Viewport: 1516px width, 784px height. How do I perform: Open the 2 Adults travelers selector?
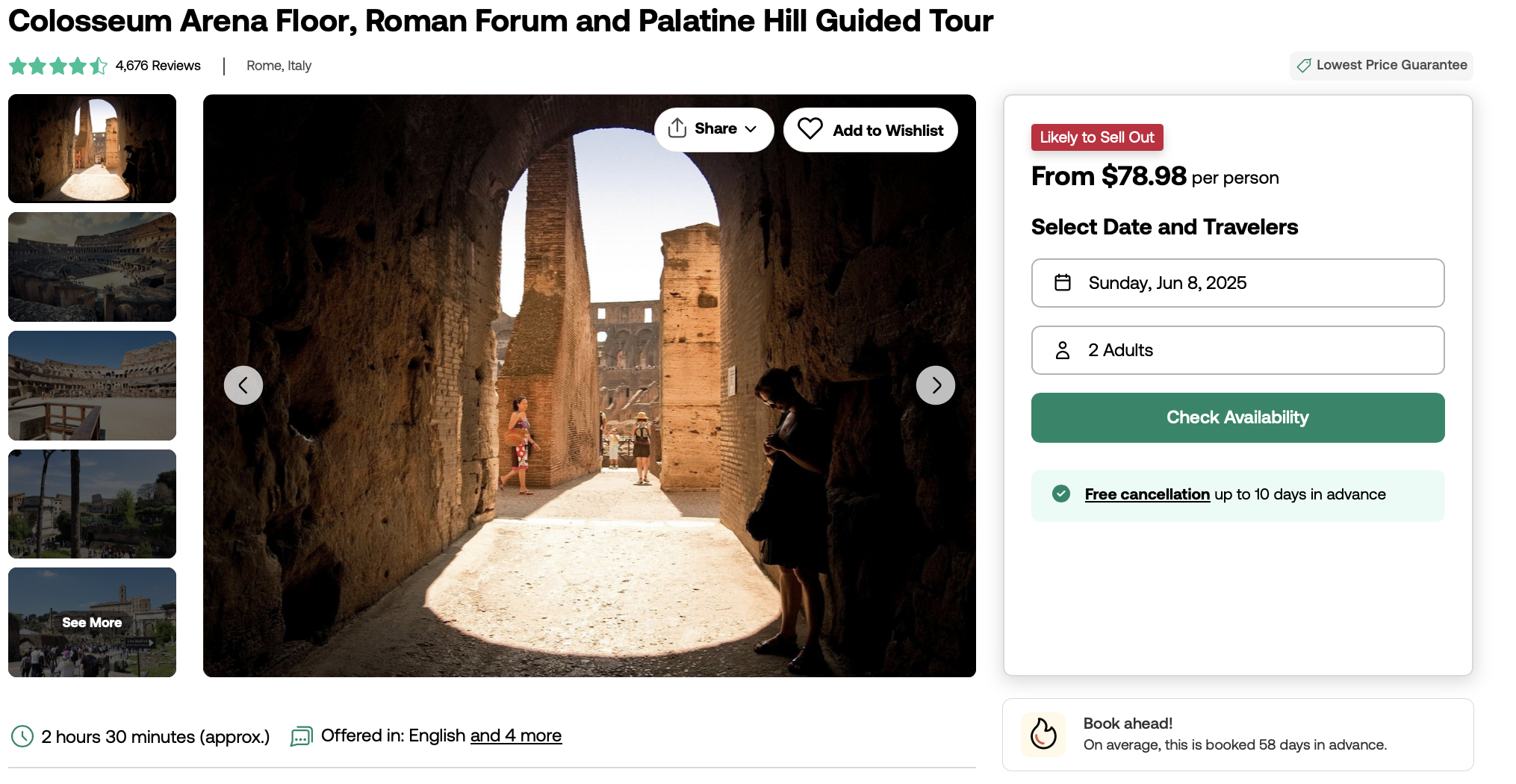1237,350
